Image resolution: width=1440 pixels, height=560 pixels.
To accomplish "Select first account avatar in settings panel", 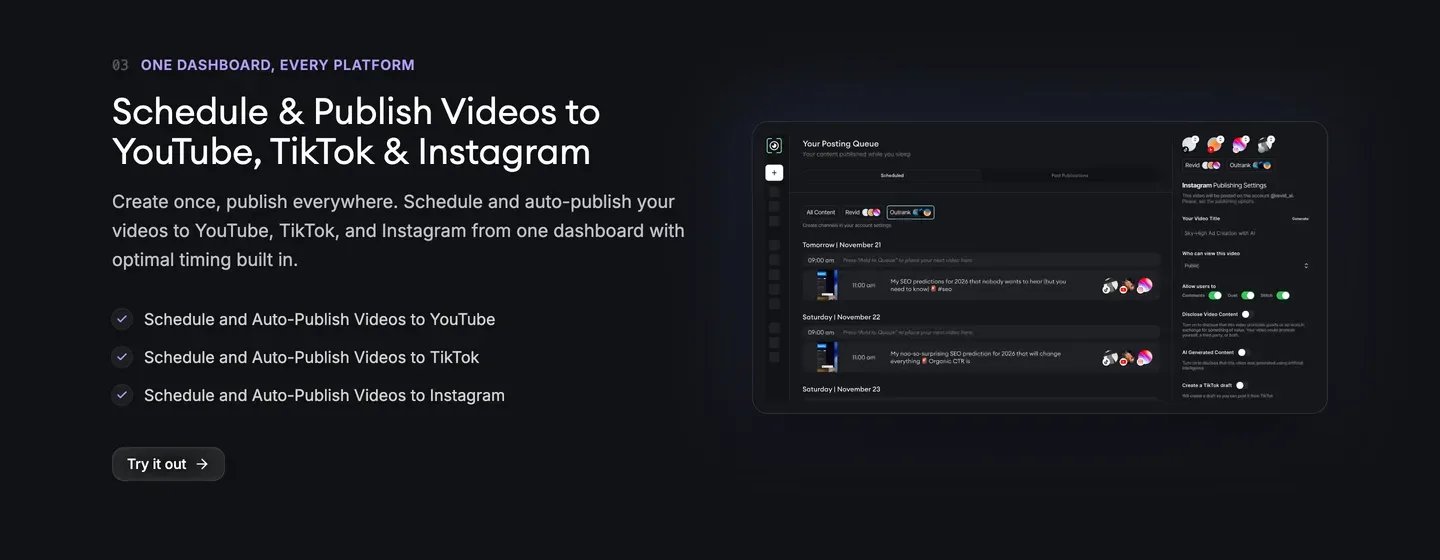I will [x=1190, y=145].
